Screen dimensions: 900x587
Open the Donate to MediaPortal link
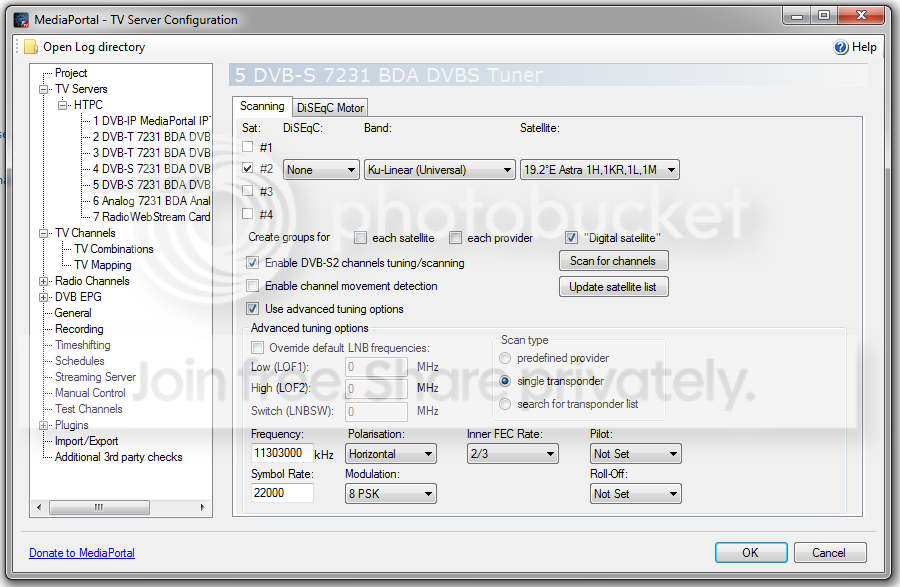coord(82,553)
